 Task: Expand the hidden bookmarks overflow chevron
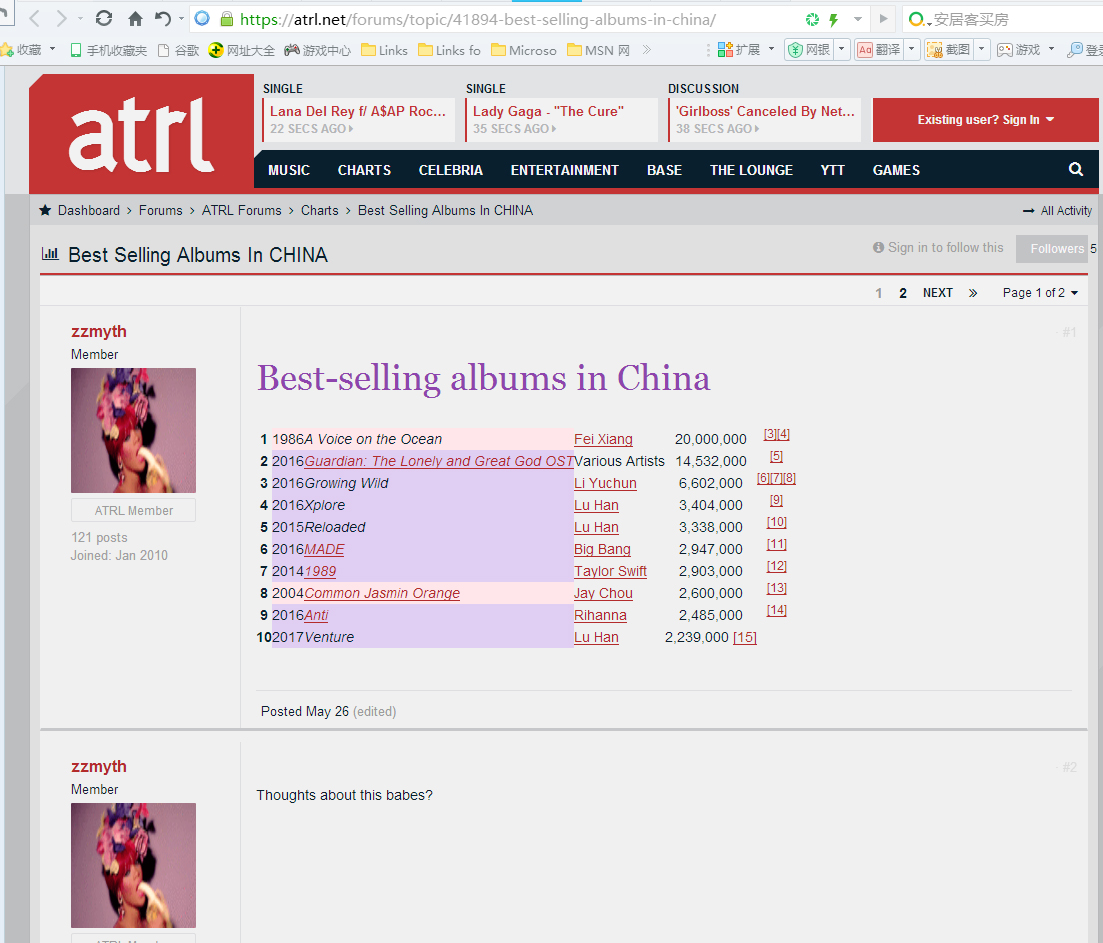tap(647, 50)
